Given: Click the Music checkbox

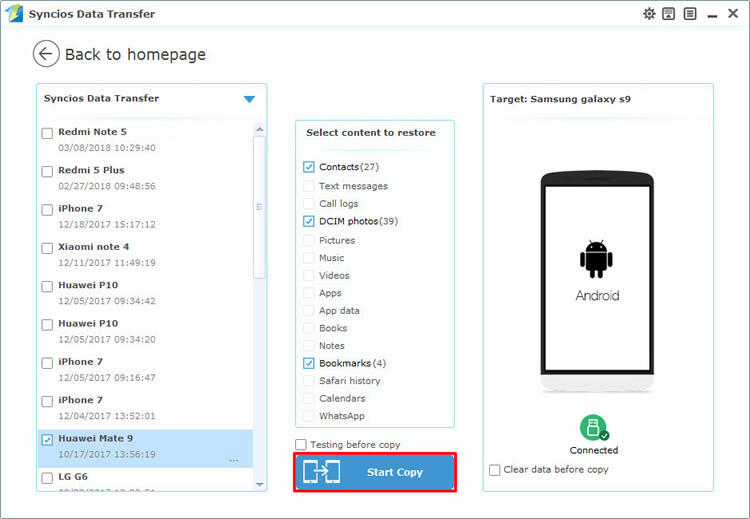Looking at the screenshot, I should [x=309, y=258].
